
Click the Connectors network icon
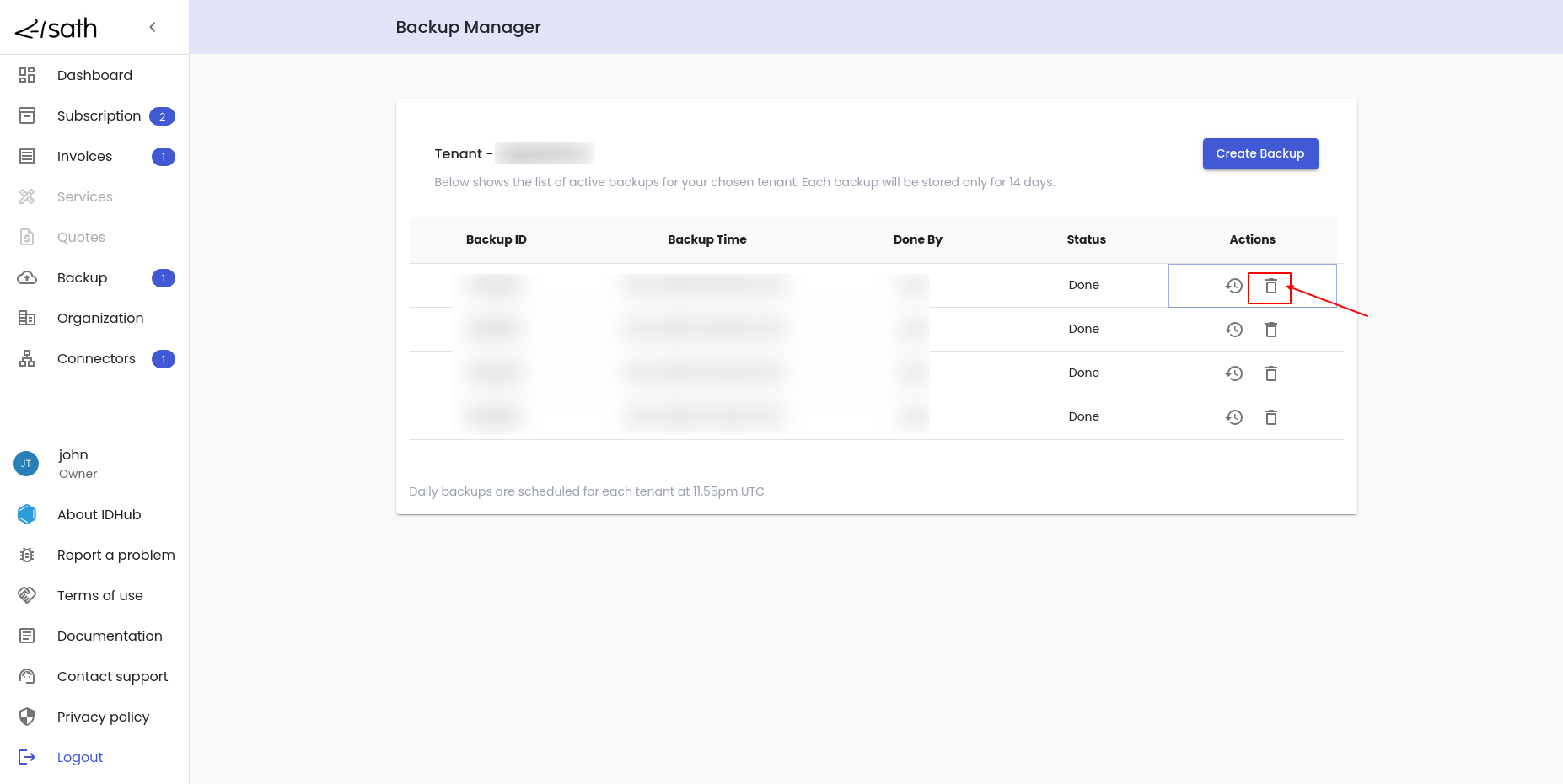[x=27, y=359]
